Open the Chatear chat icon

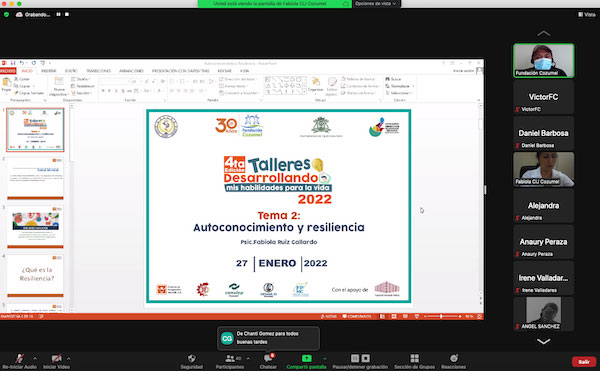[x=268, y=358]
